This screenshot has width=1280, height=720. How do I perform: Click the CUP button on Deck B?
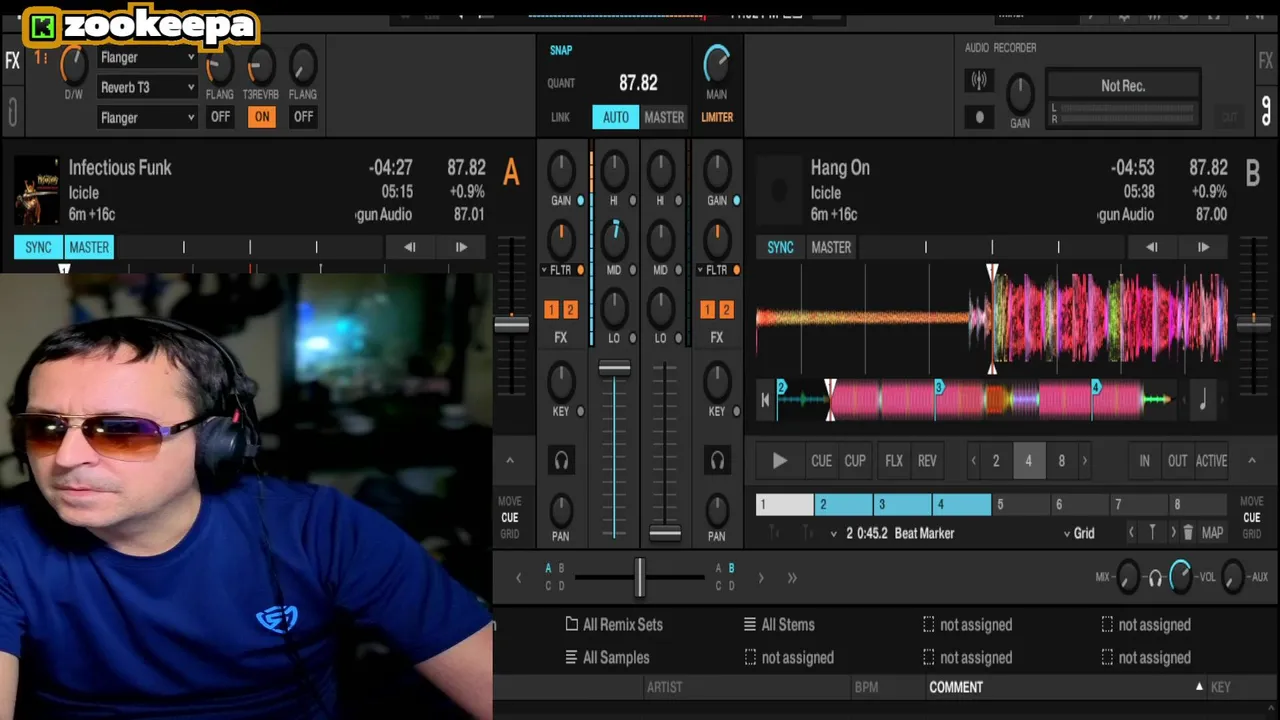[855, 461]
